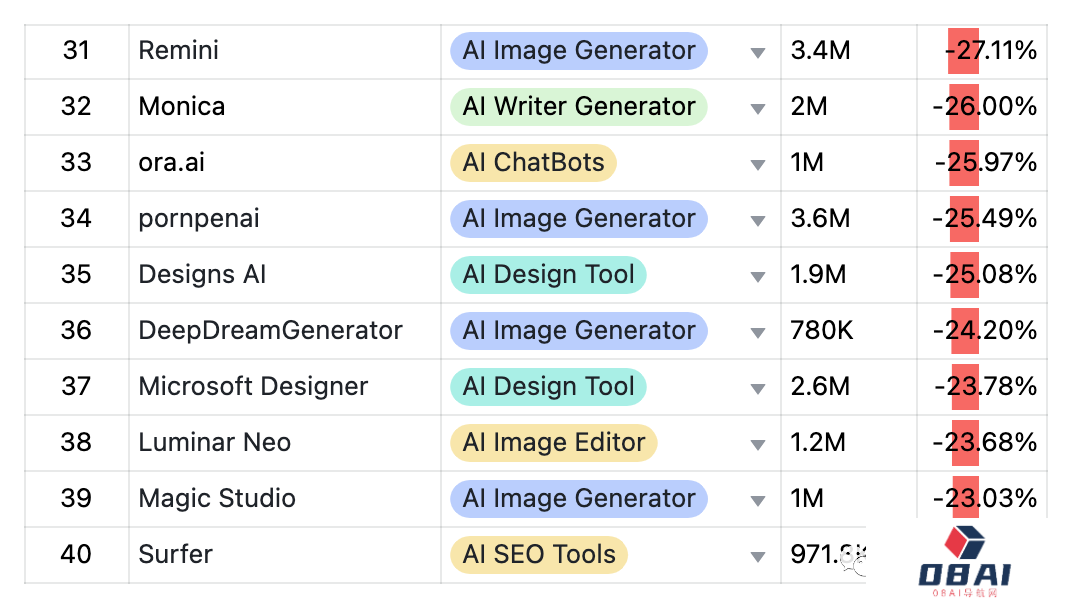The image size is (1072, 608).
Task: Select the AI Design Tool tag for Microsoft Designer
Action: coord(548,387)
